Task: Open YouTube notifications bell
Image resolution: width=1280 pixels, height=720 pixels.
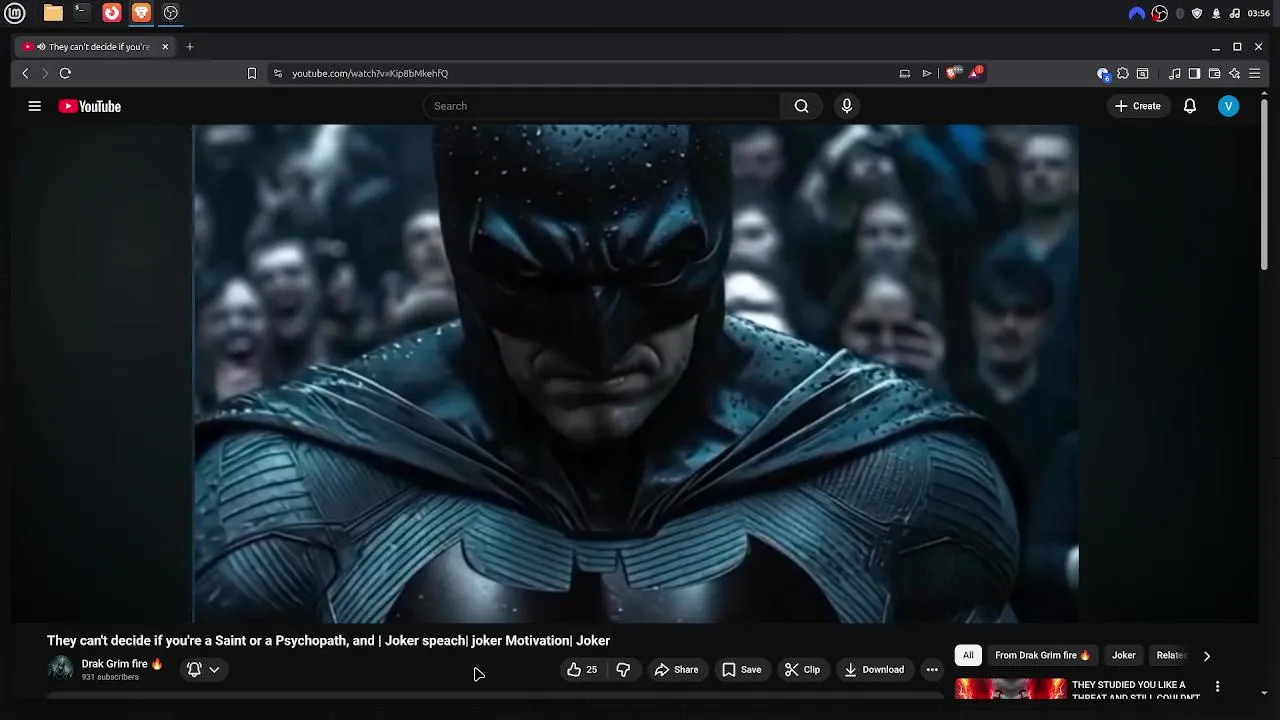Action: point(1190,106)
